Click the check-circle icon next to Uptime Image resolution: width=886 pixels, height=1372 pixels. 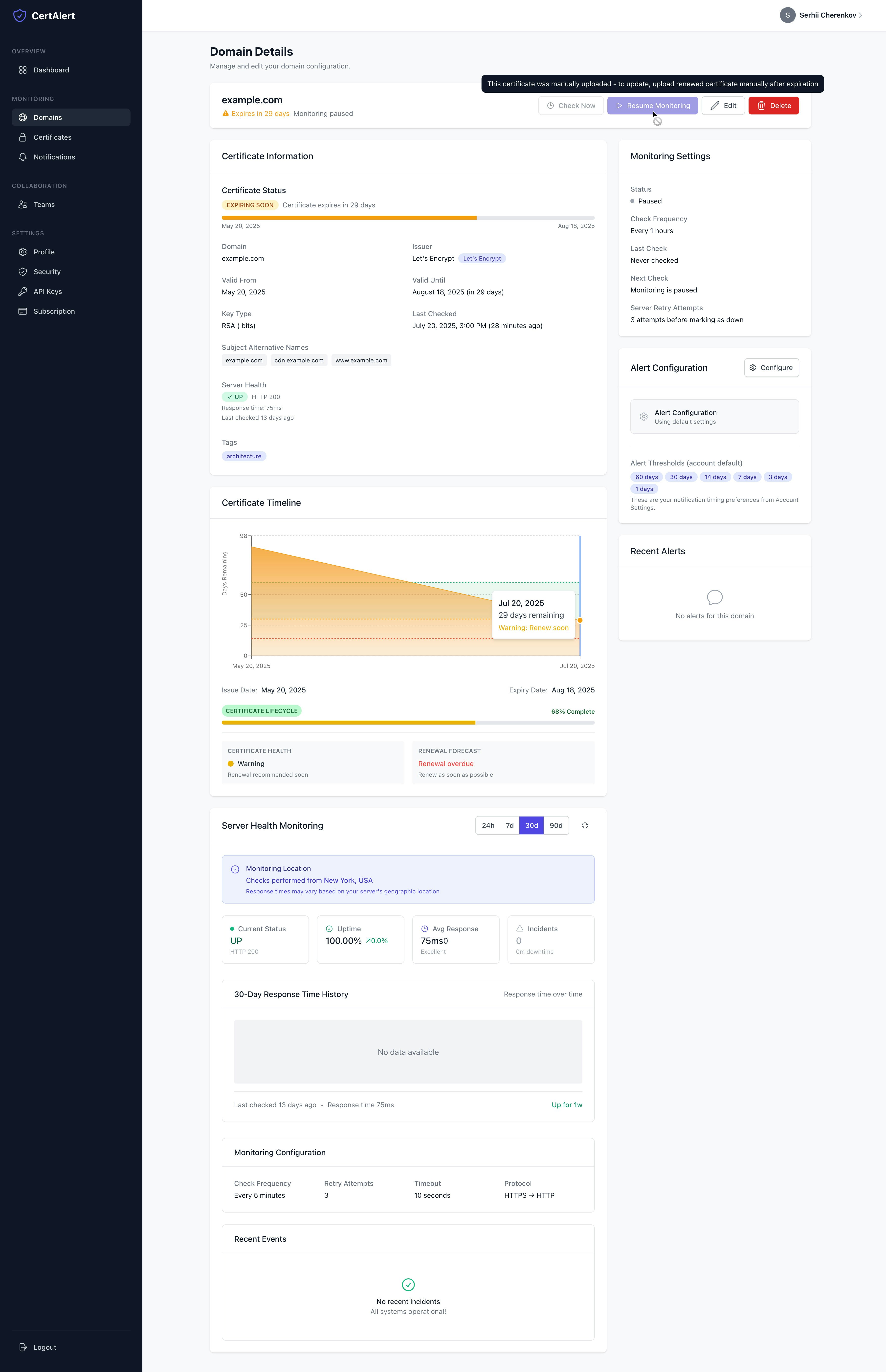pyautogui.click(x=329, y=929)
